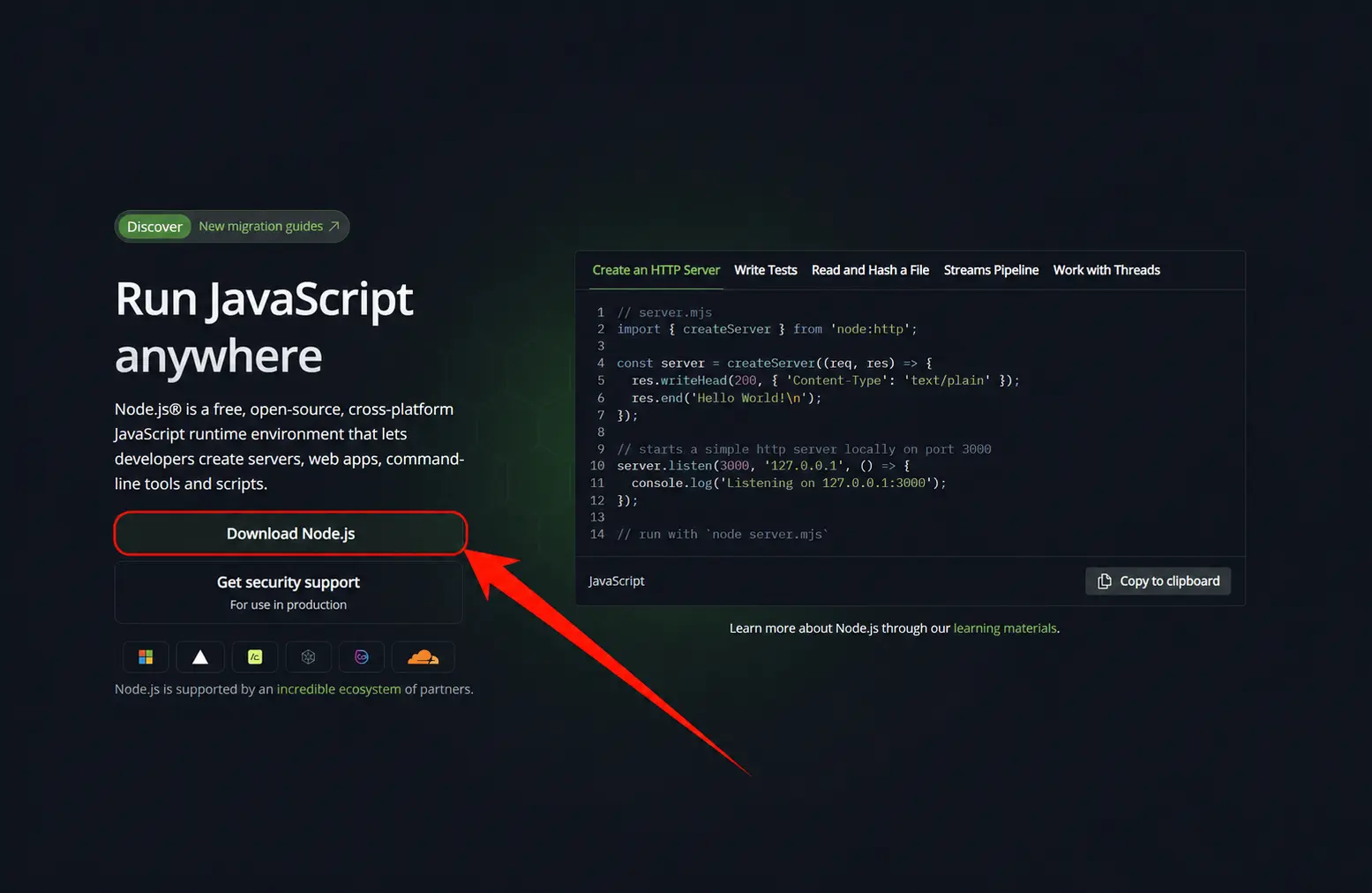Click the purple circular partner logo

coord(362,657)
